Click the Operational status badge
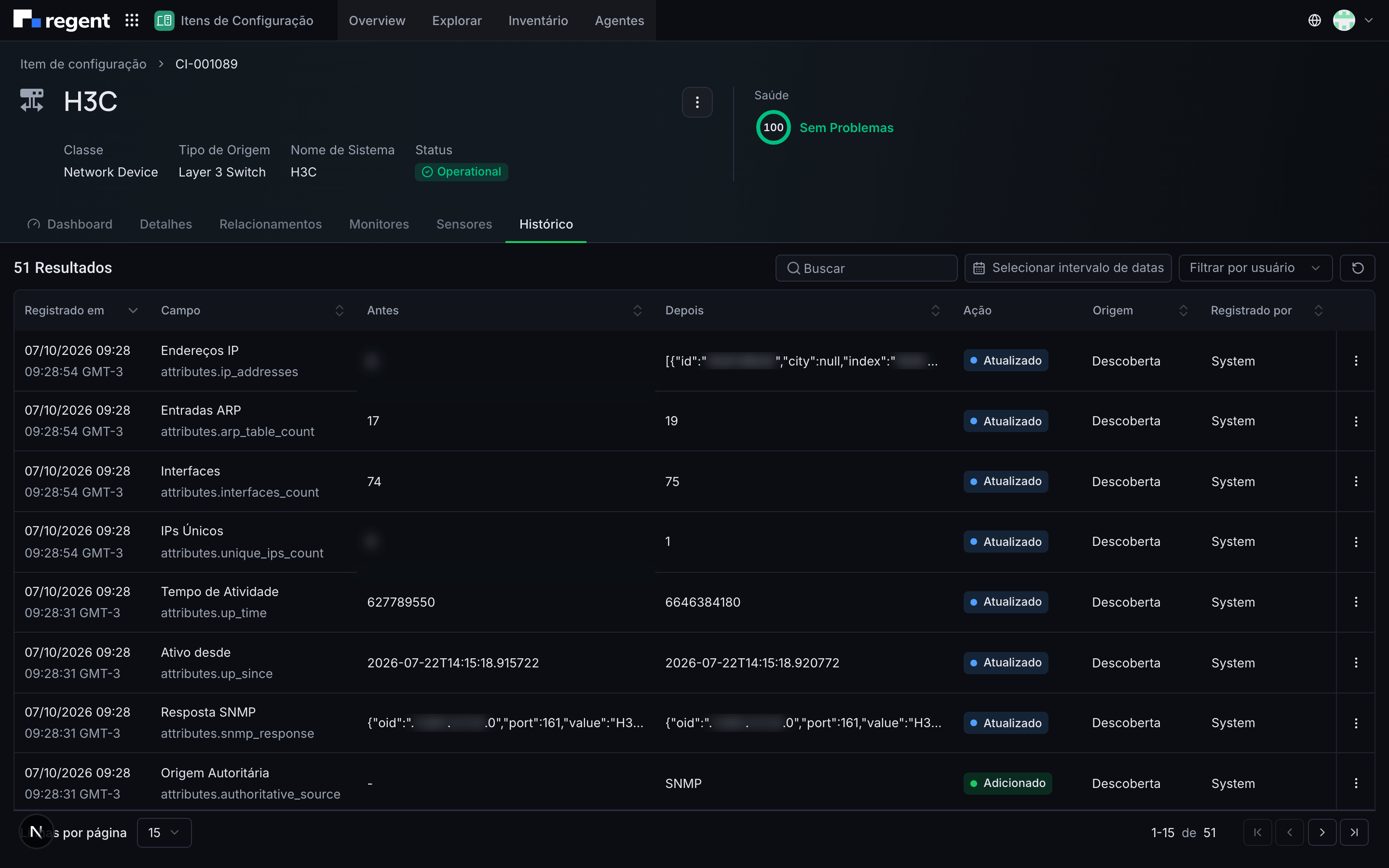Screen dimensions: 1389x868 point(462,172)
